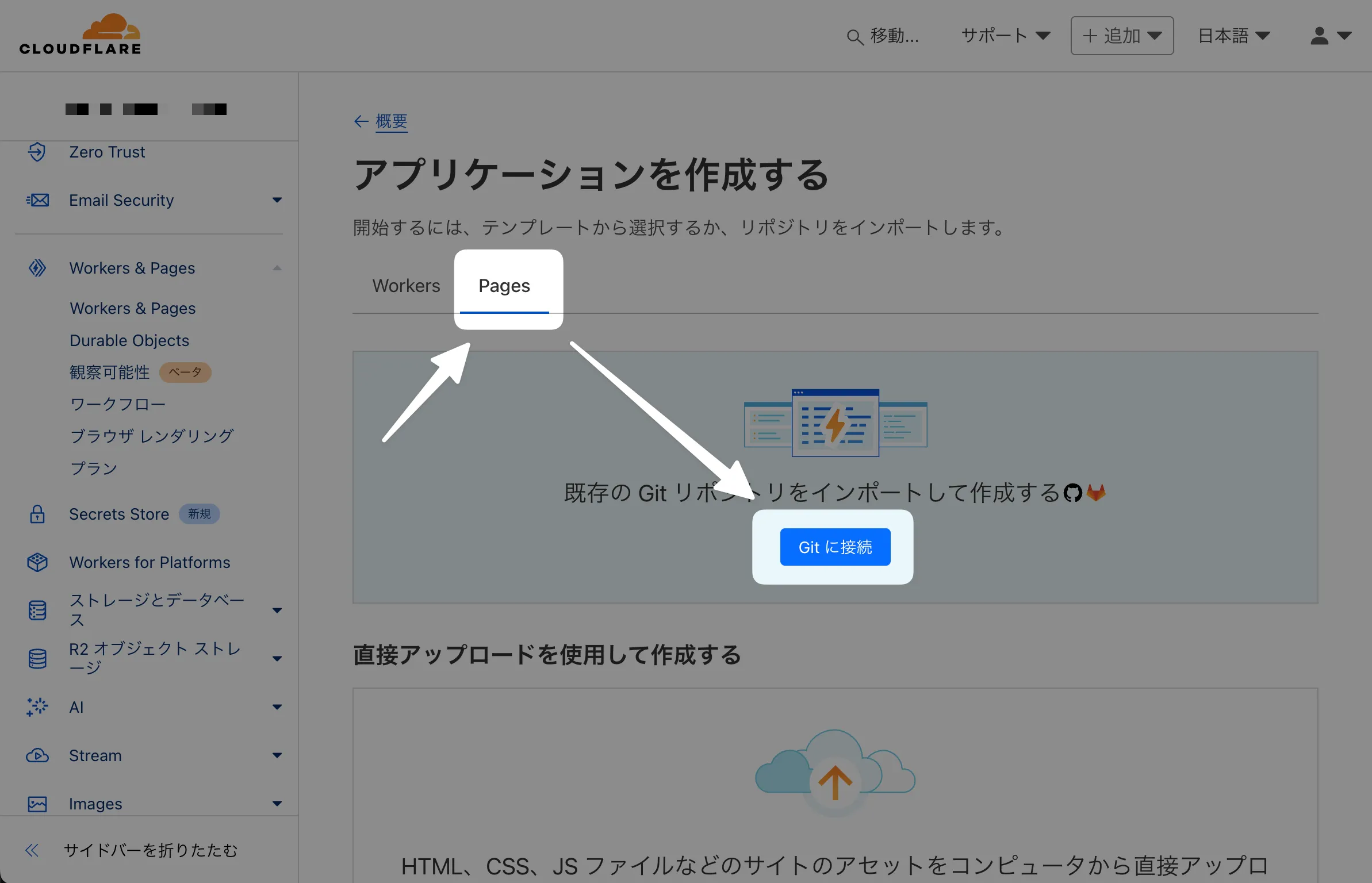Image resolution: width=1372 pixels, height=883 pixels.
Task: Click the Workers for Platforms cube icon
Action: click(x=37, y=562)
